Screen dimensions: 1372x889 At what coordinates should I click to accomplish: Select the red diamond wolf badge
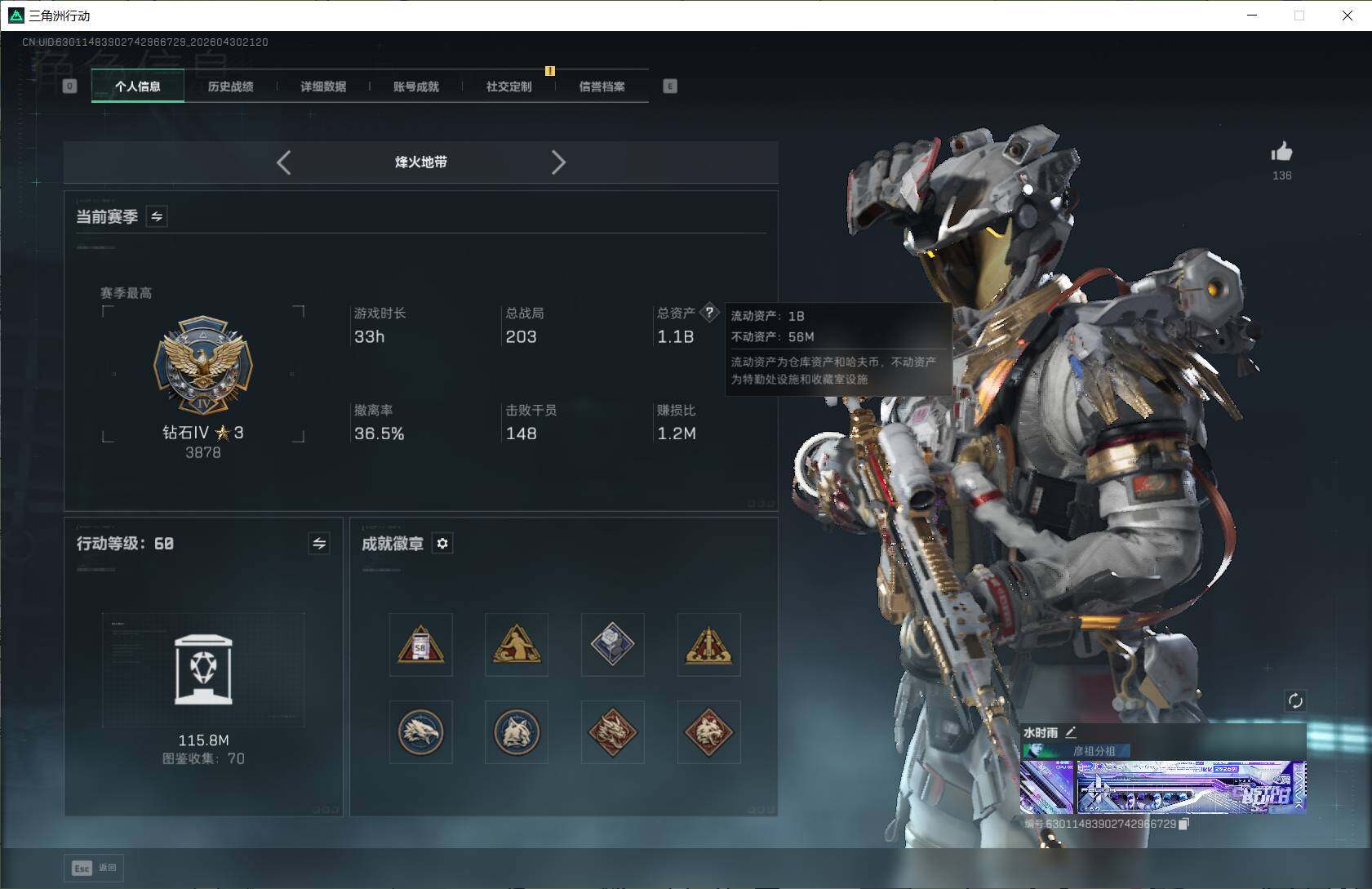pyautogui.click(x=708, y=732)
